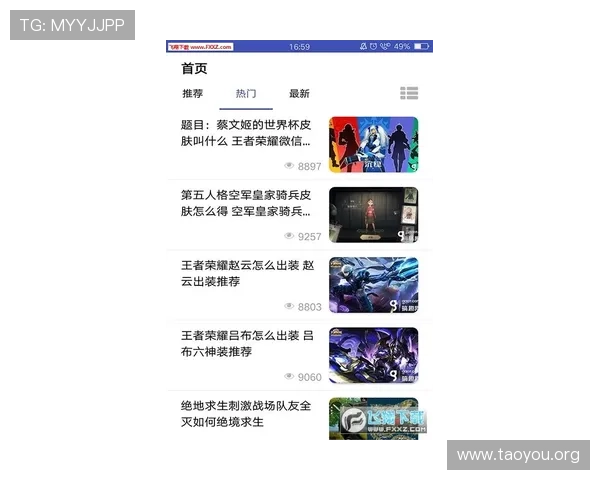Image resolution: width=600 pixels, height=480 pixels.
Task: Click the 16:59 clock in status bar
Action: tap(299, 47)
